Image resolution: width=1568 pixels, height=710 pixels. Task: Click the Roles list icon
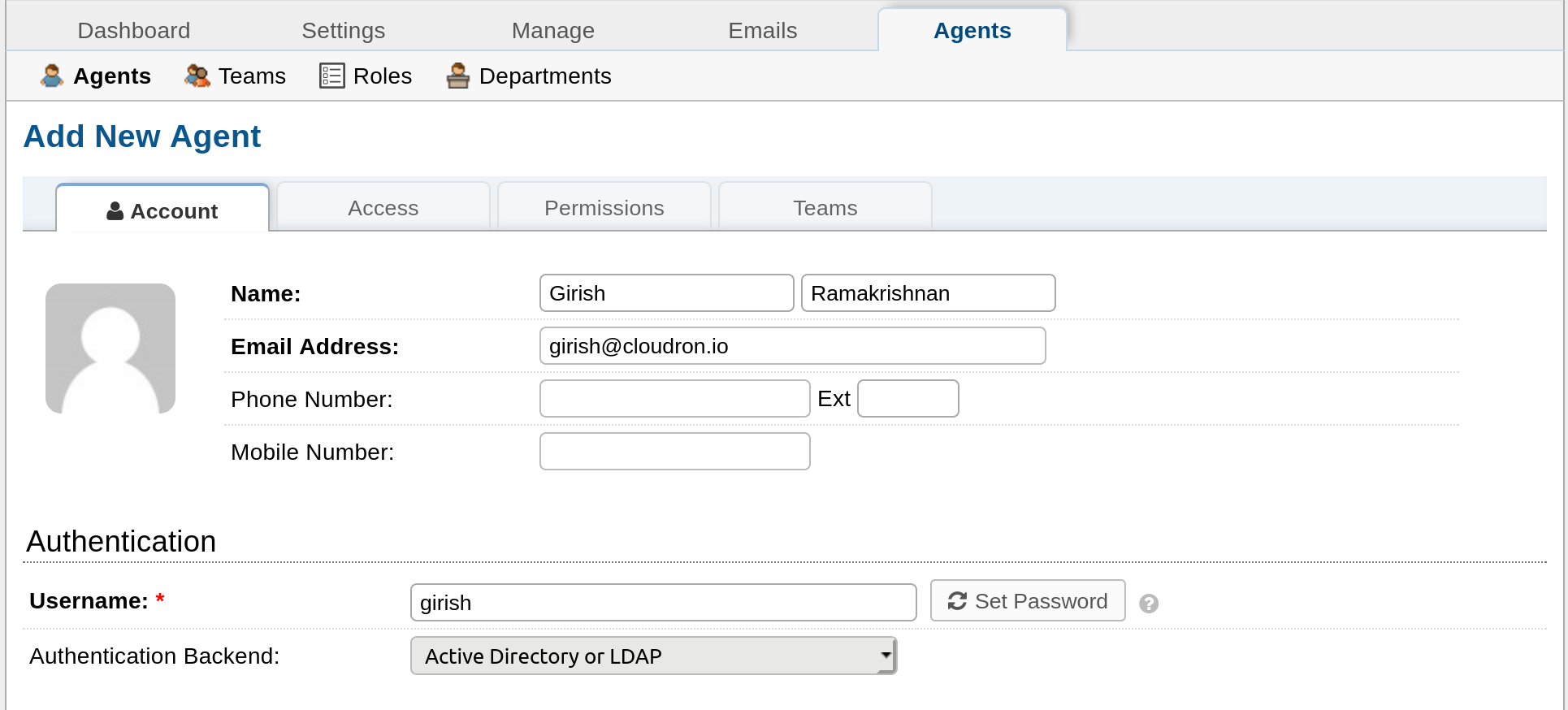pos(331,76)
